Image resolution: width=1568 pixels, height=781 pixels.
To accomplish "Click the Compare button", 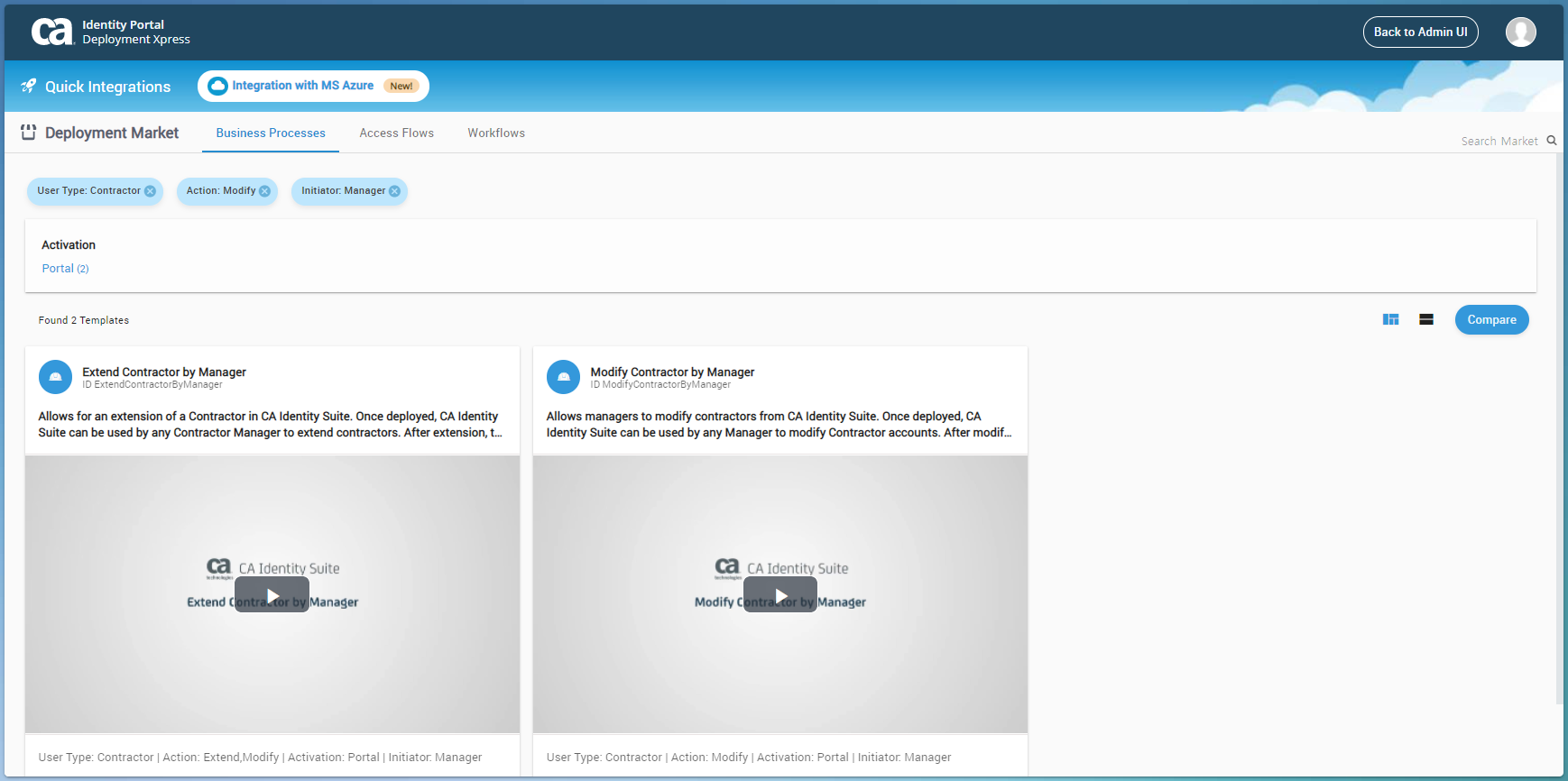I will [1491, 319].
